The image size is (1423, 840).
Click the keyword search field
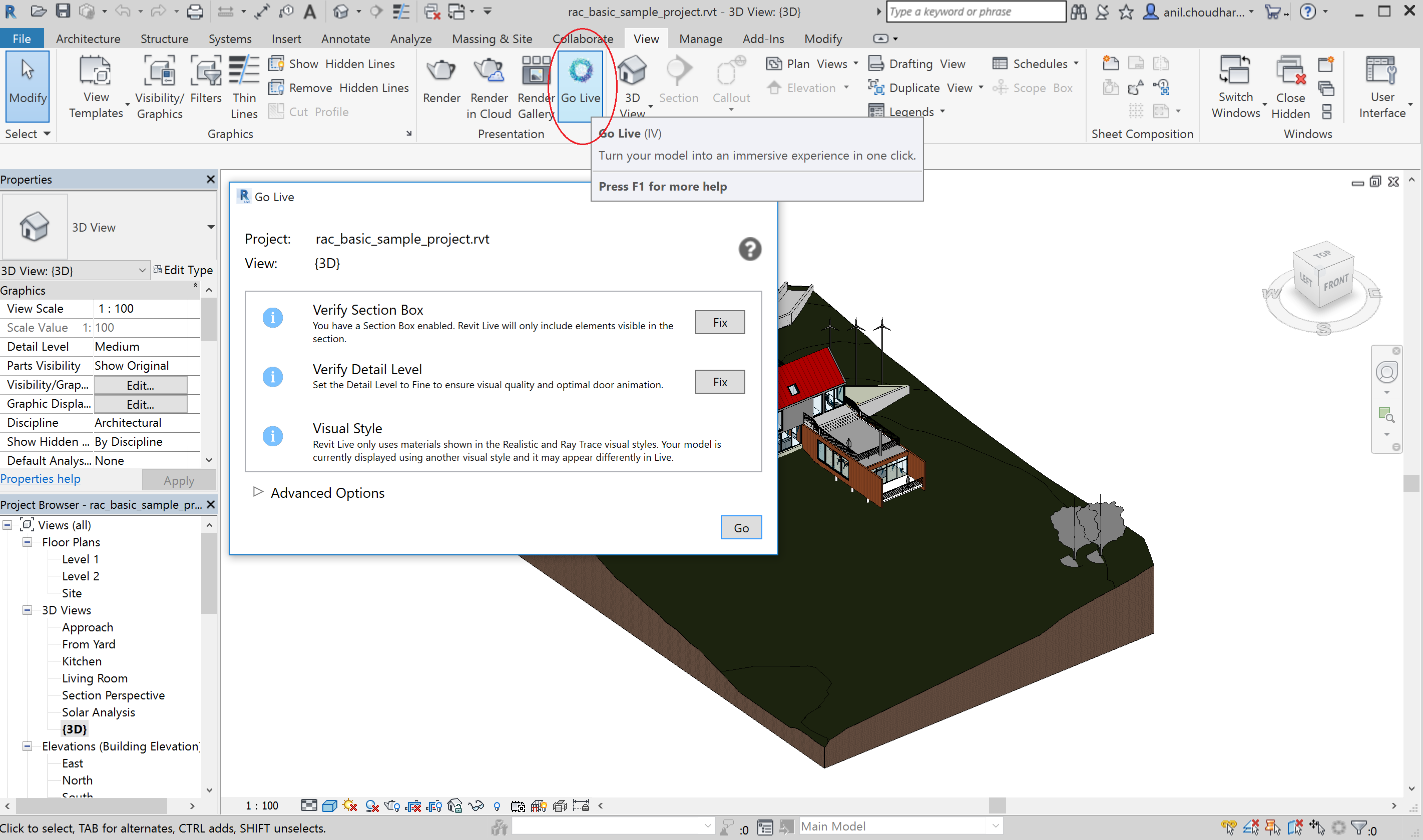coord(975,12)
